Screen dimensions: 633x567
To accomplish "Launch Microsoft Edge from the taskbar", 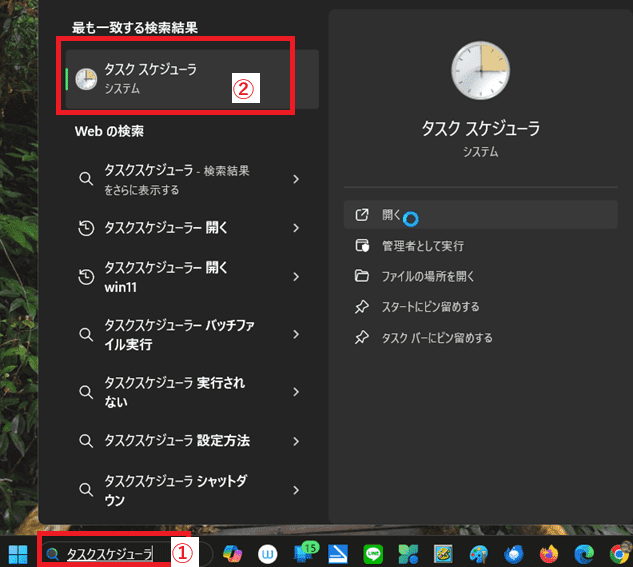I will [584, 553].
